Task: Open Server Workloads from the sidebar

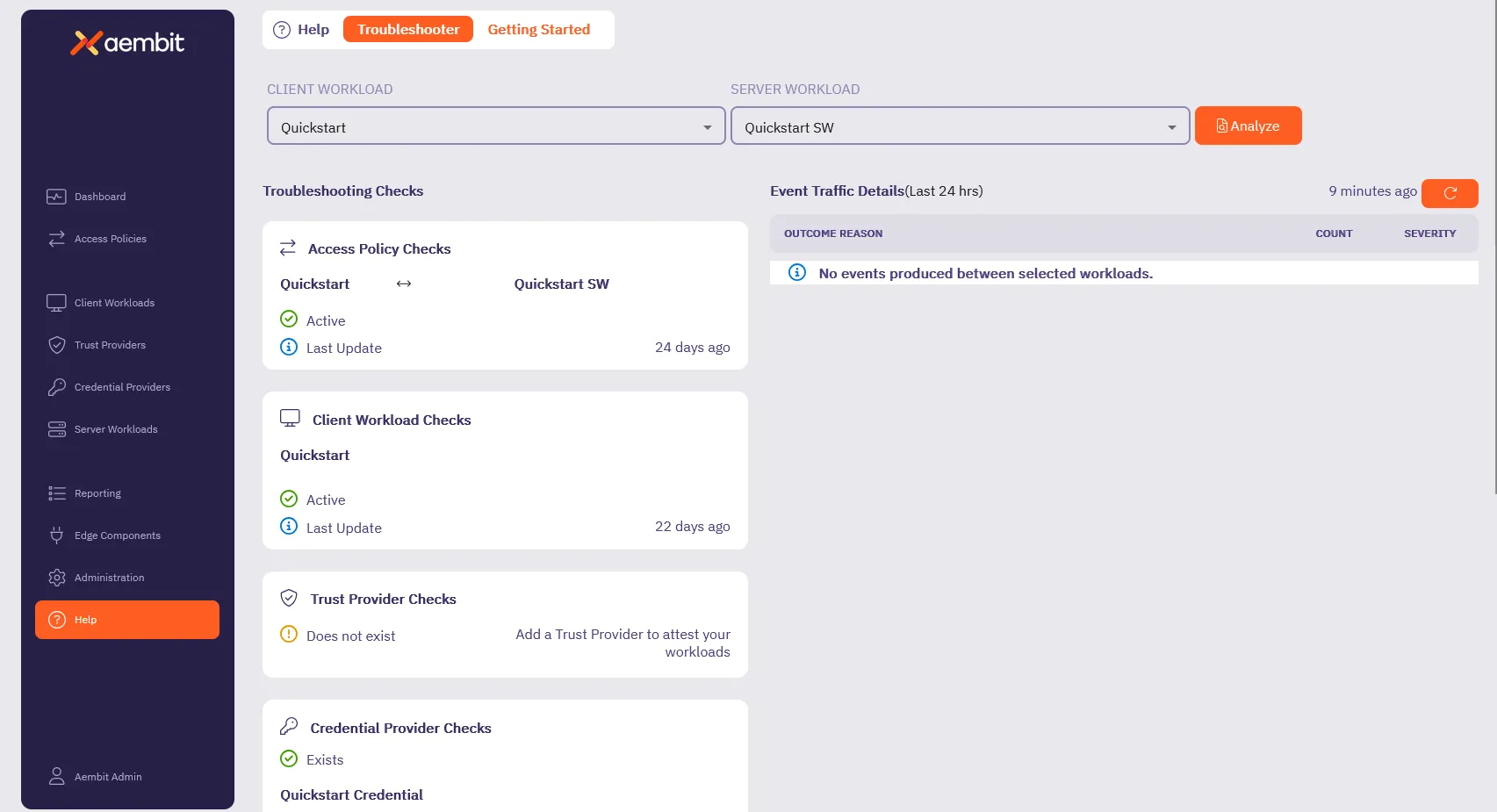Action: [56, 428]
